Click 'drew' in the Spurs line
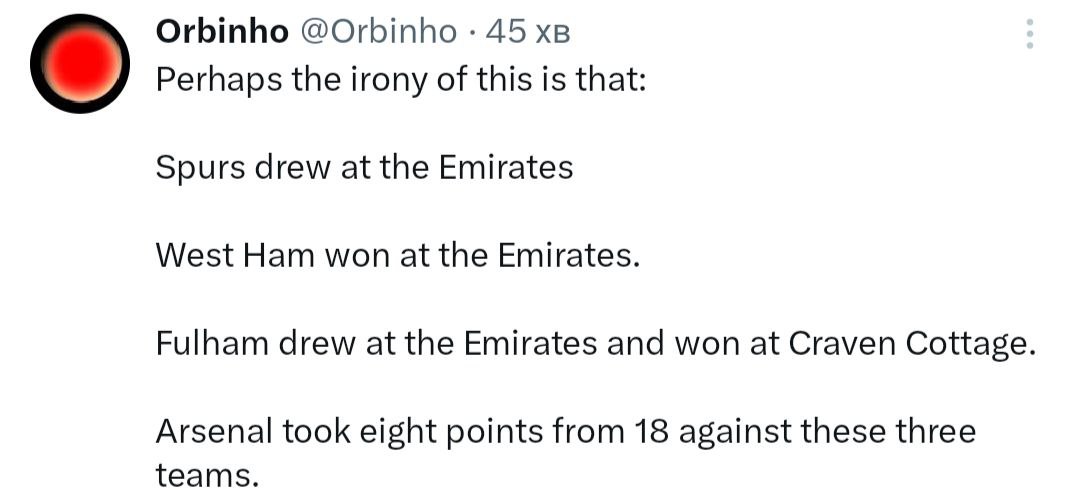Viewport: 1080px width, 492px height. 293,167
